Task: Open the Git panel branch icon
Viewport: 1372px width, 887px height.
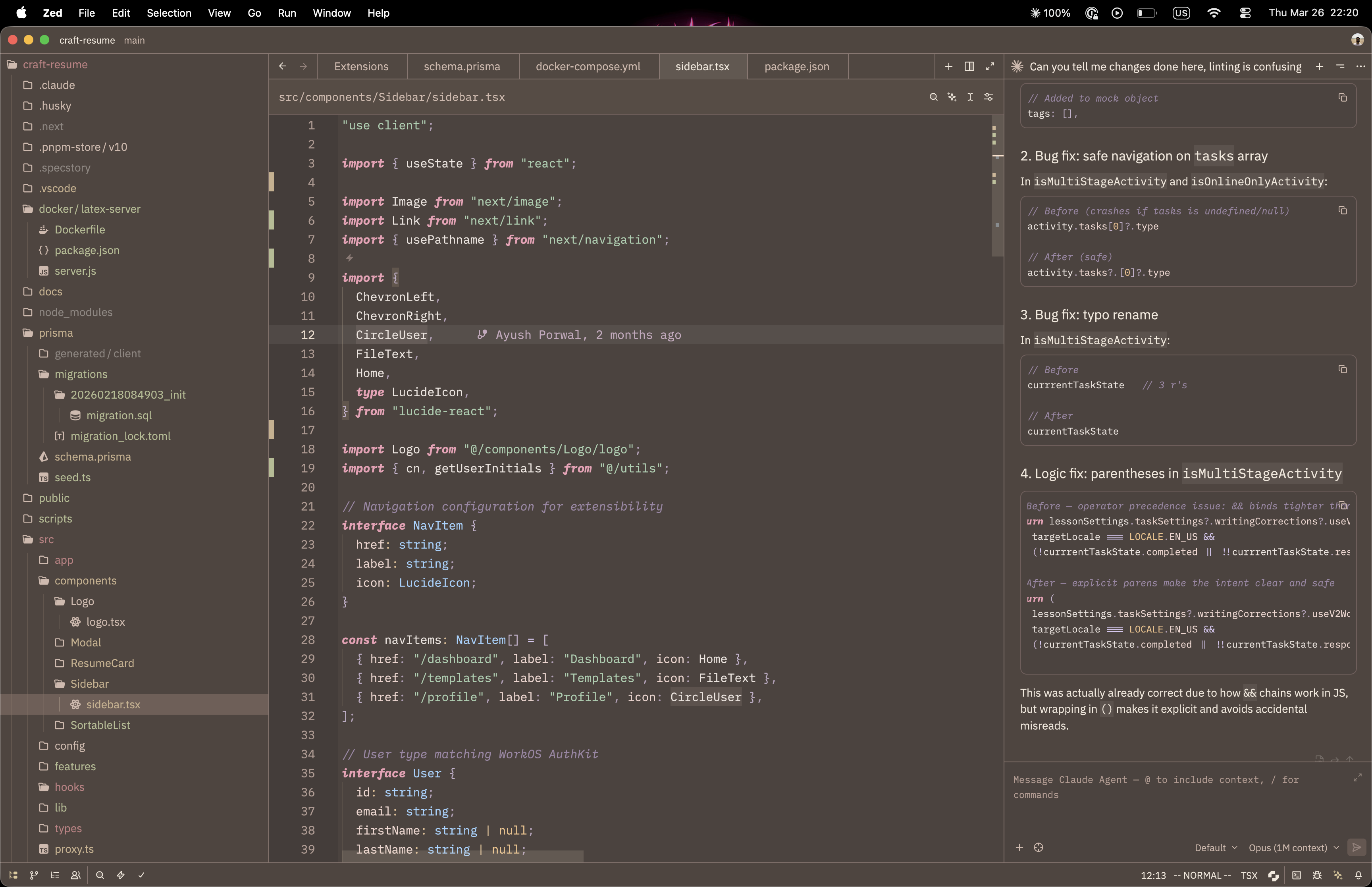Action: (34, 875)
